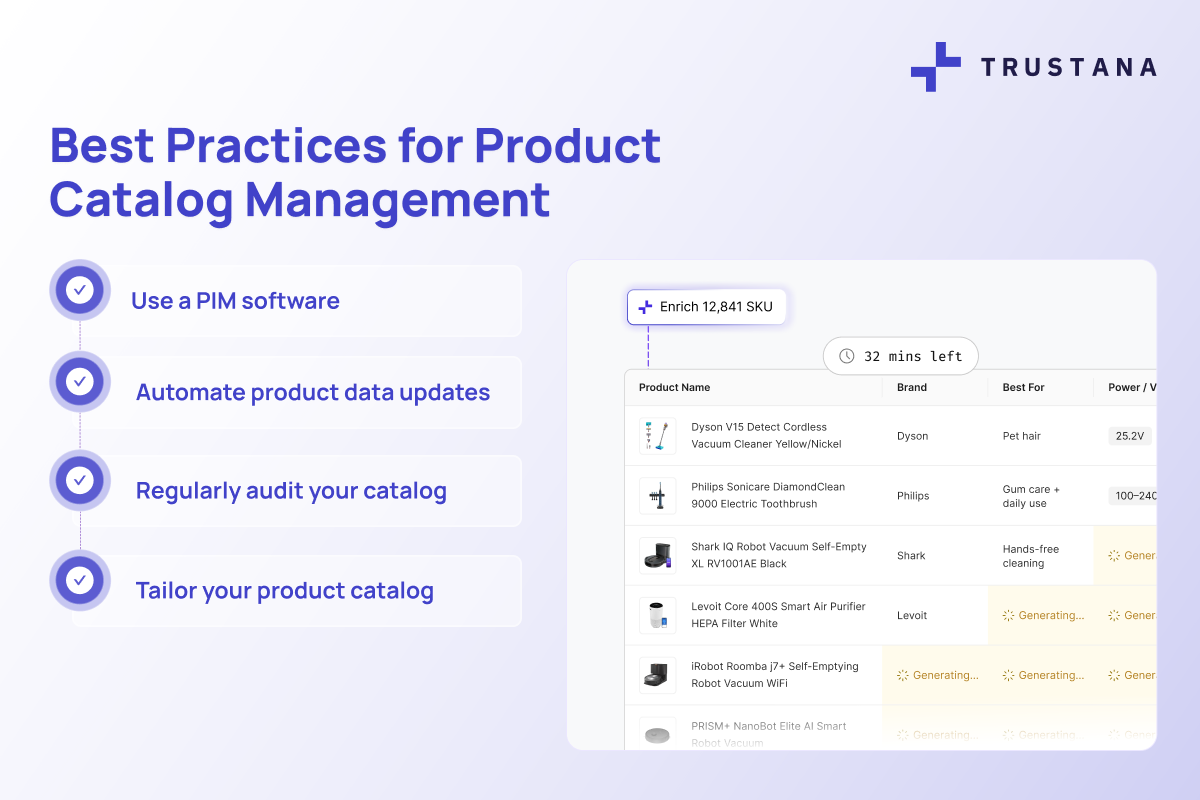The height and width of the screenshot is (800, 1200).
Task: Select the Regularly audit your catalog card
Action: point(297,491)
